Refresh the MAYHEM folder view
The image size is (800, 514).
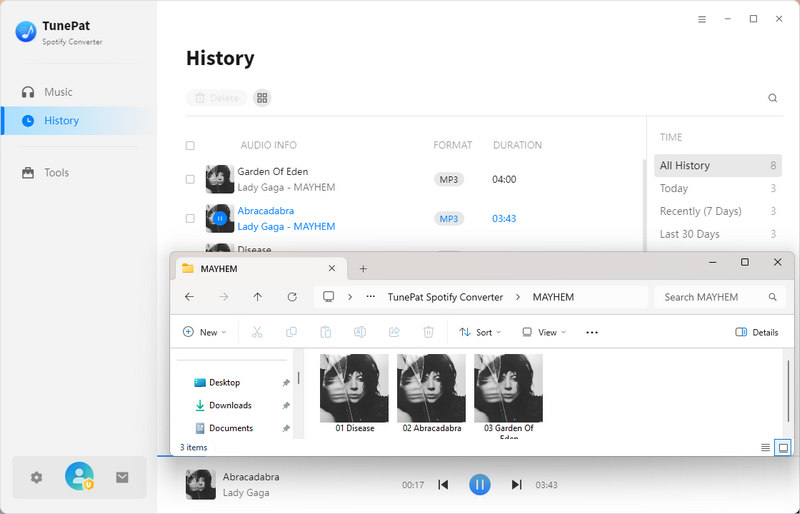point(292,297)
